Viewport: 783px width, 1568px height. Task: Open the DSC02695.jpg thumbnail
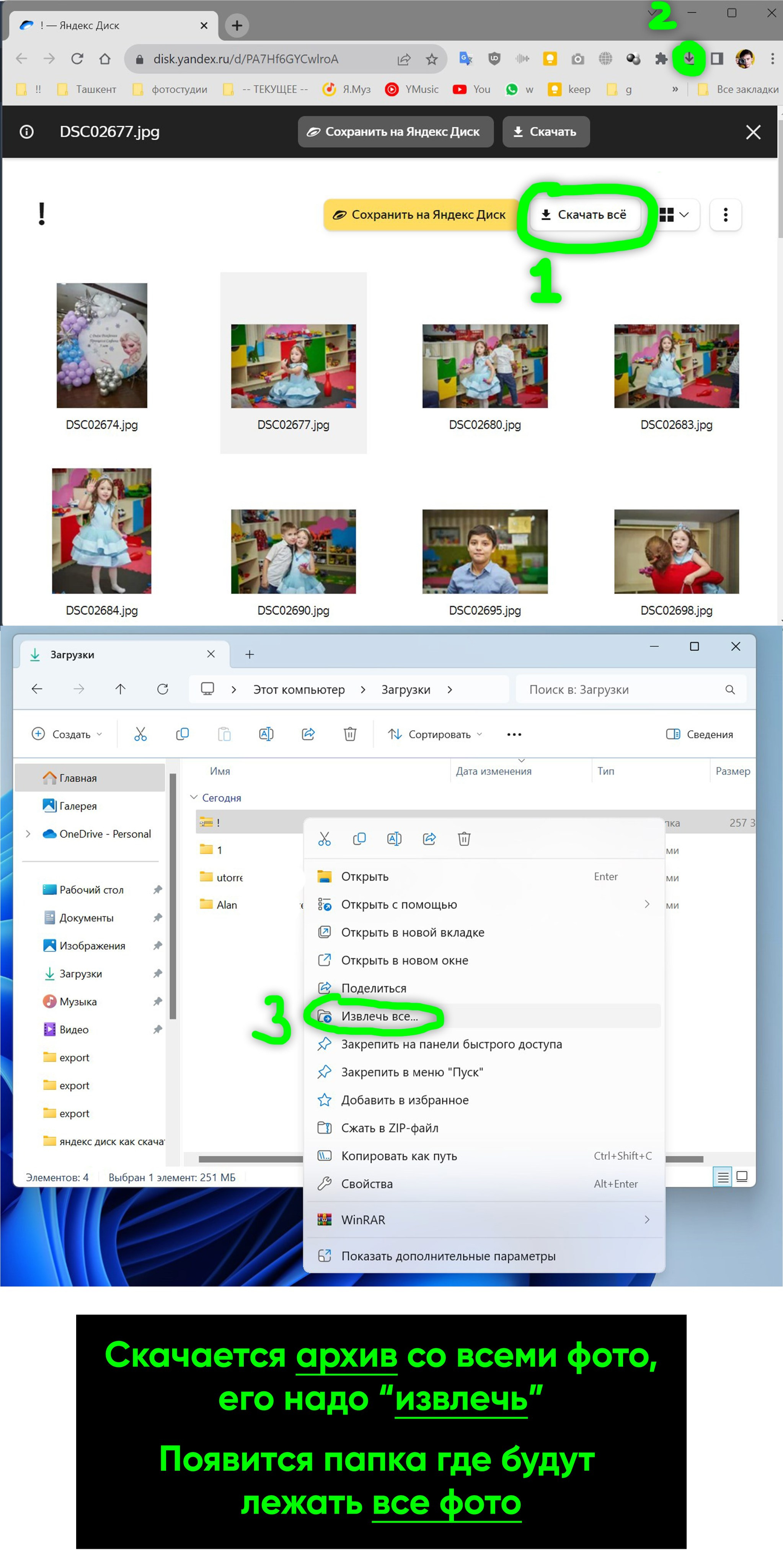(x=485, y=551)
